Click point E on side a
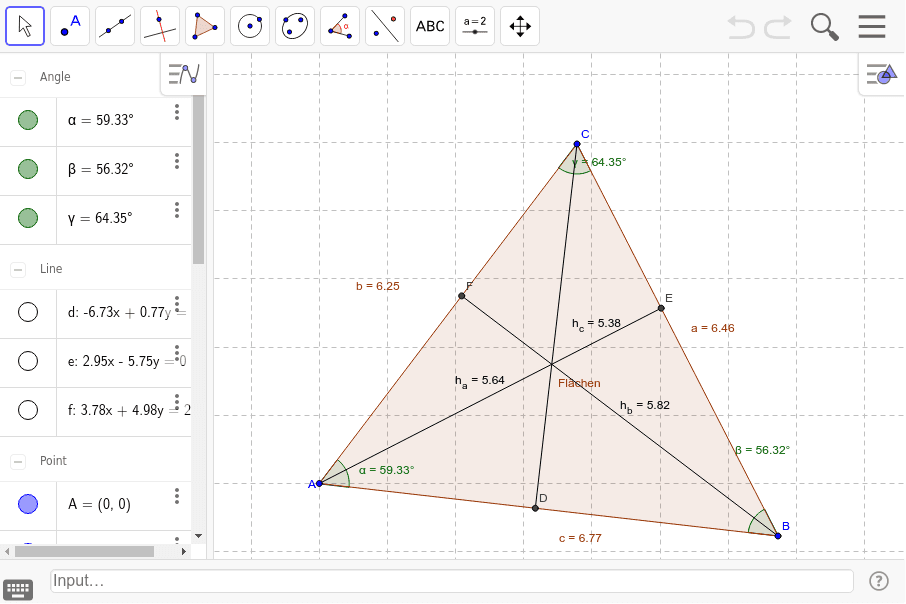The height and width of the screenshot is (604, 906). click(x=661, y=308)
